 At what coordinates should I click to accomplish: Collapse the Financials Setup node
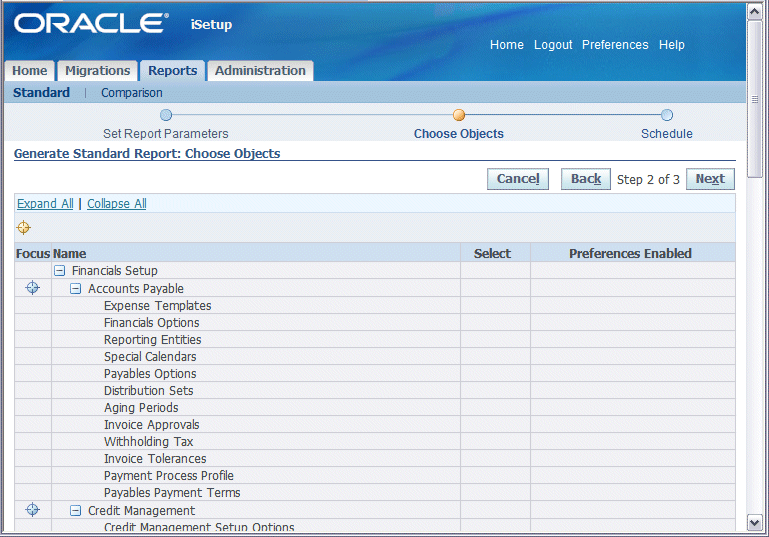pyautogui.click(x=59, y=271)
